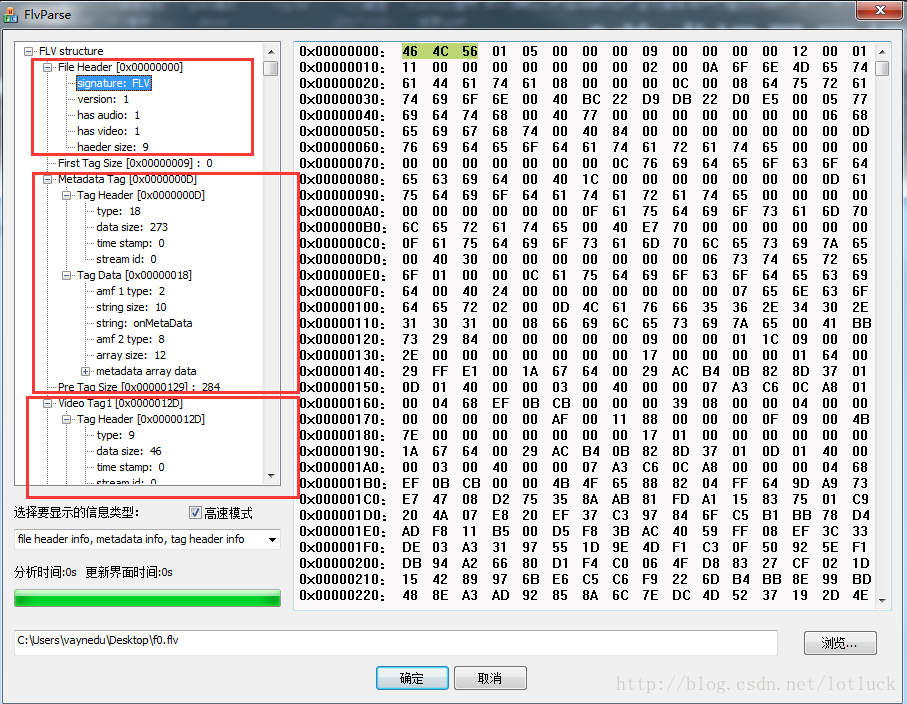Select the 'amf 1 type: 2' item
This screenshot has height=704, width=907.
point(131,291)
